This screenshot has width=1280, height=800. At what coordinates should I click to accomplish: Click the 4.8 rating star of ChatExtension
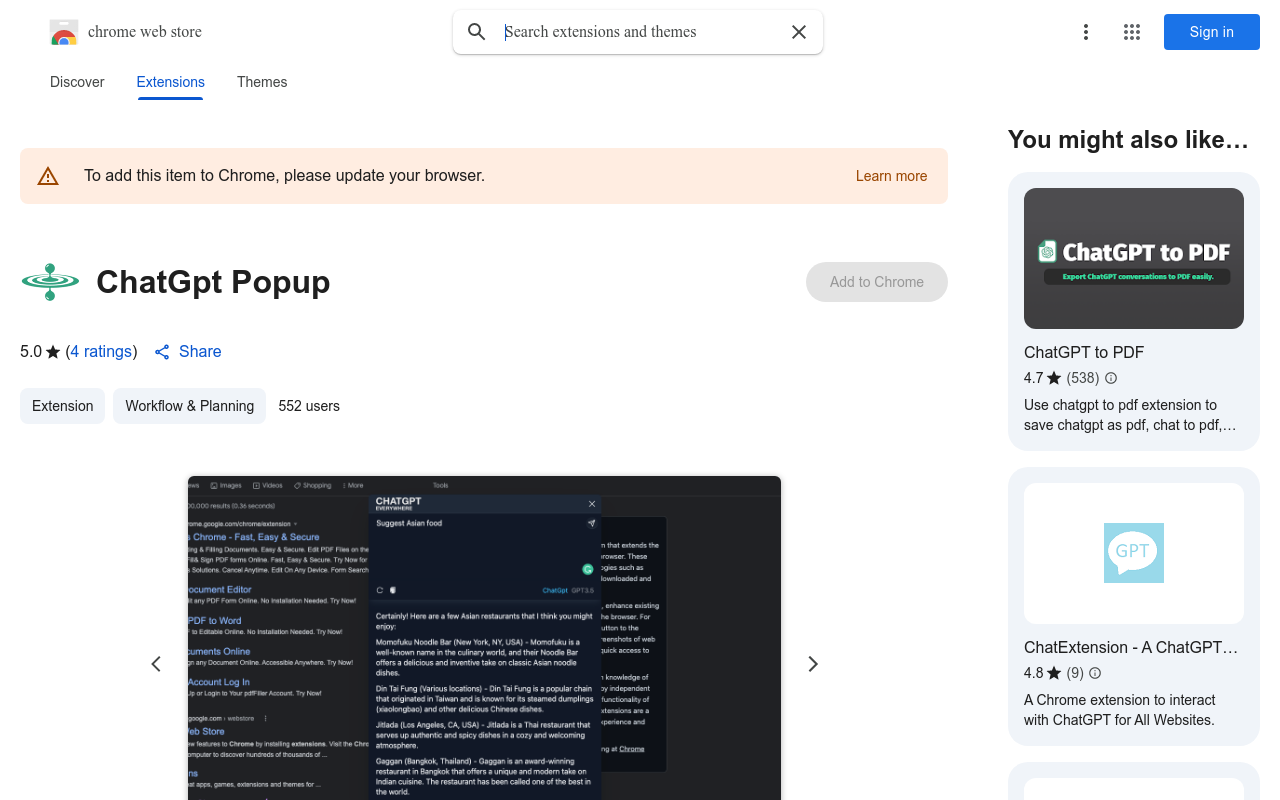tap(1054, 673)
